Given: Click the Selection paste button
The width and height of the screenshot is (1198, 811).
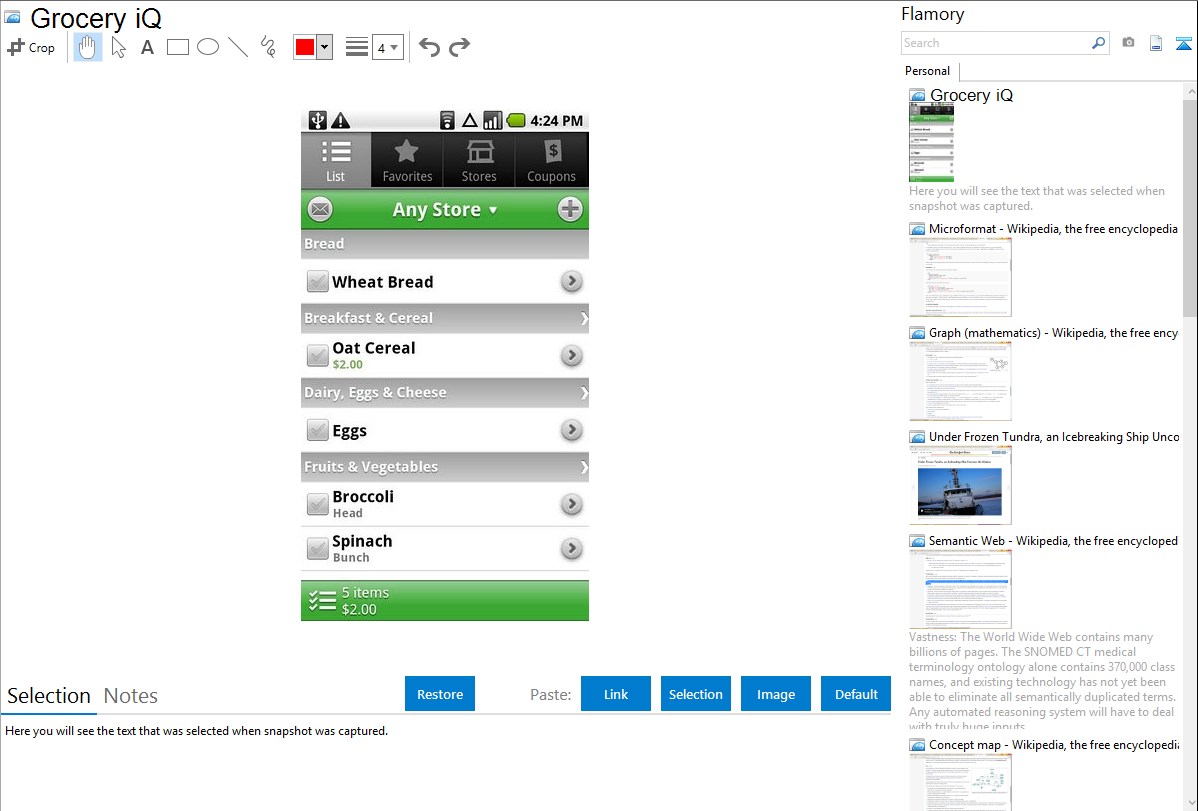Looking at the screenshot, I should tap(696, 694).
